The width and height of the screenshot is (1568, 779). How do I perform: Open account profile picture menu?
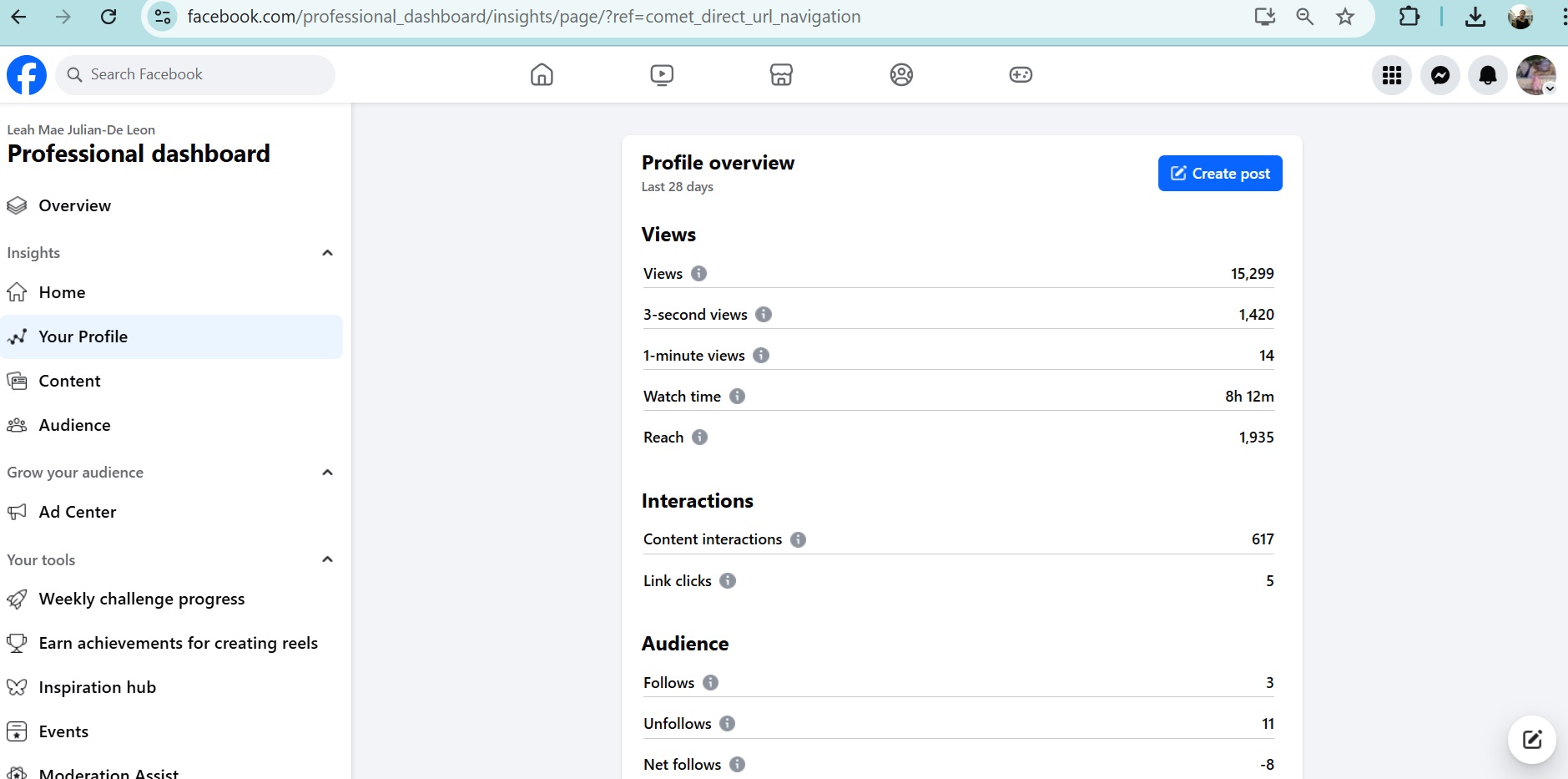point(1535,75)
